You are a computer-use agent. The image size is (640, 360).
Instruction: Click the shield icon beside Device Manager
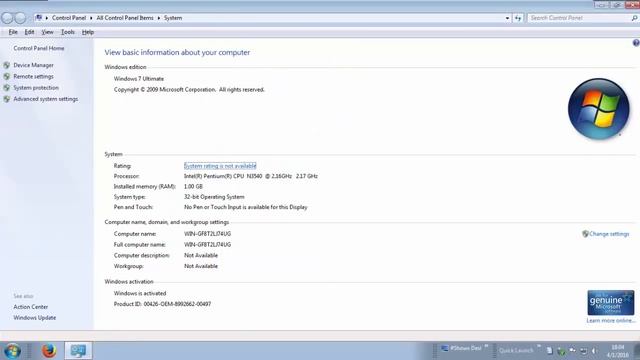click(7, 65)
